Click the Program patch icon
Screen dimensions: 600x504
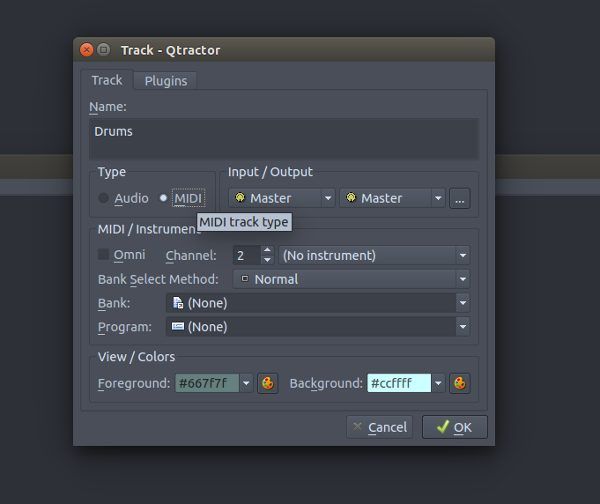pos(178,326)
